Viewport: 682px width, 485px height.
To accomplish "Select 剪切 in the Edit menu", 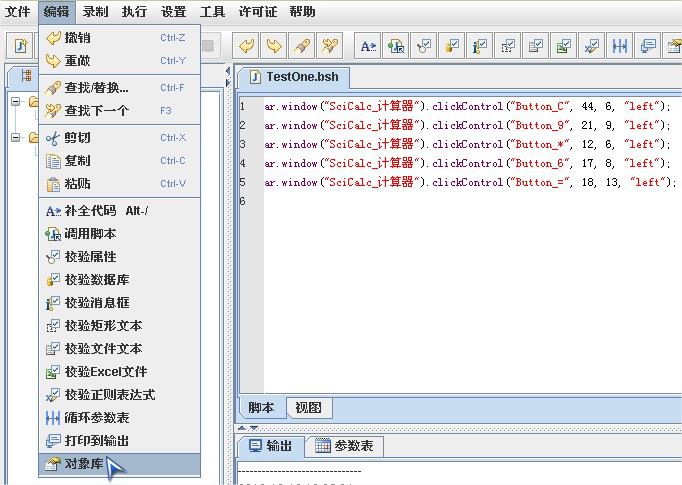I will tap(78, 137).
